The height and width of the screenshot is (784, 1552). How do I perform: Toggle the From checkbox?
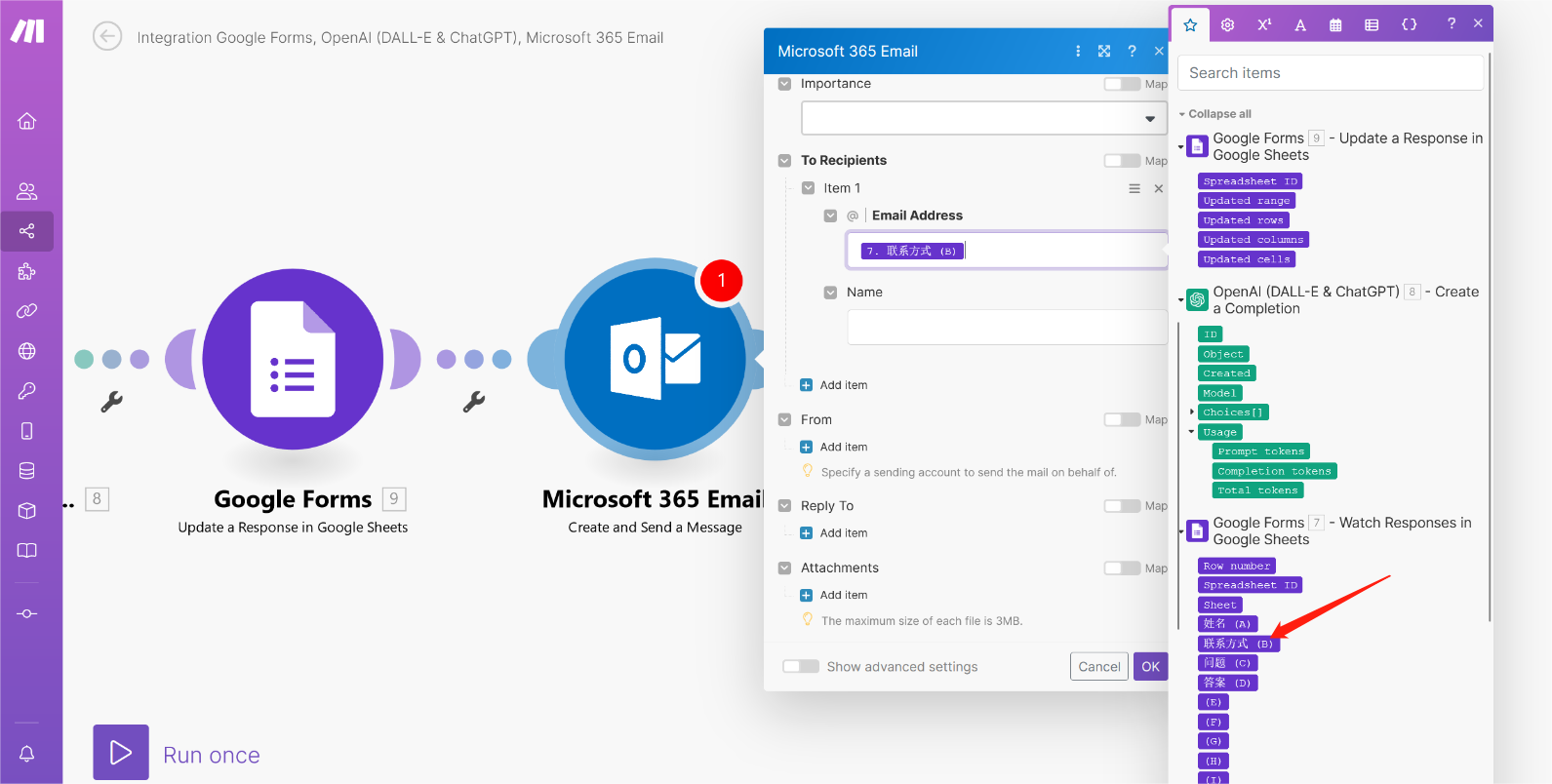click(784, 420)
